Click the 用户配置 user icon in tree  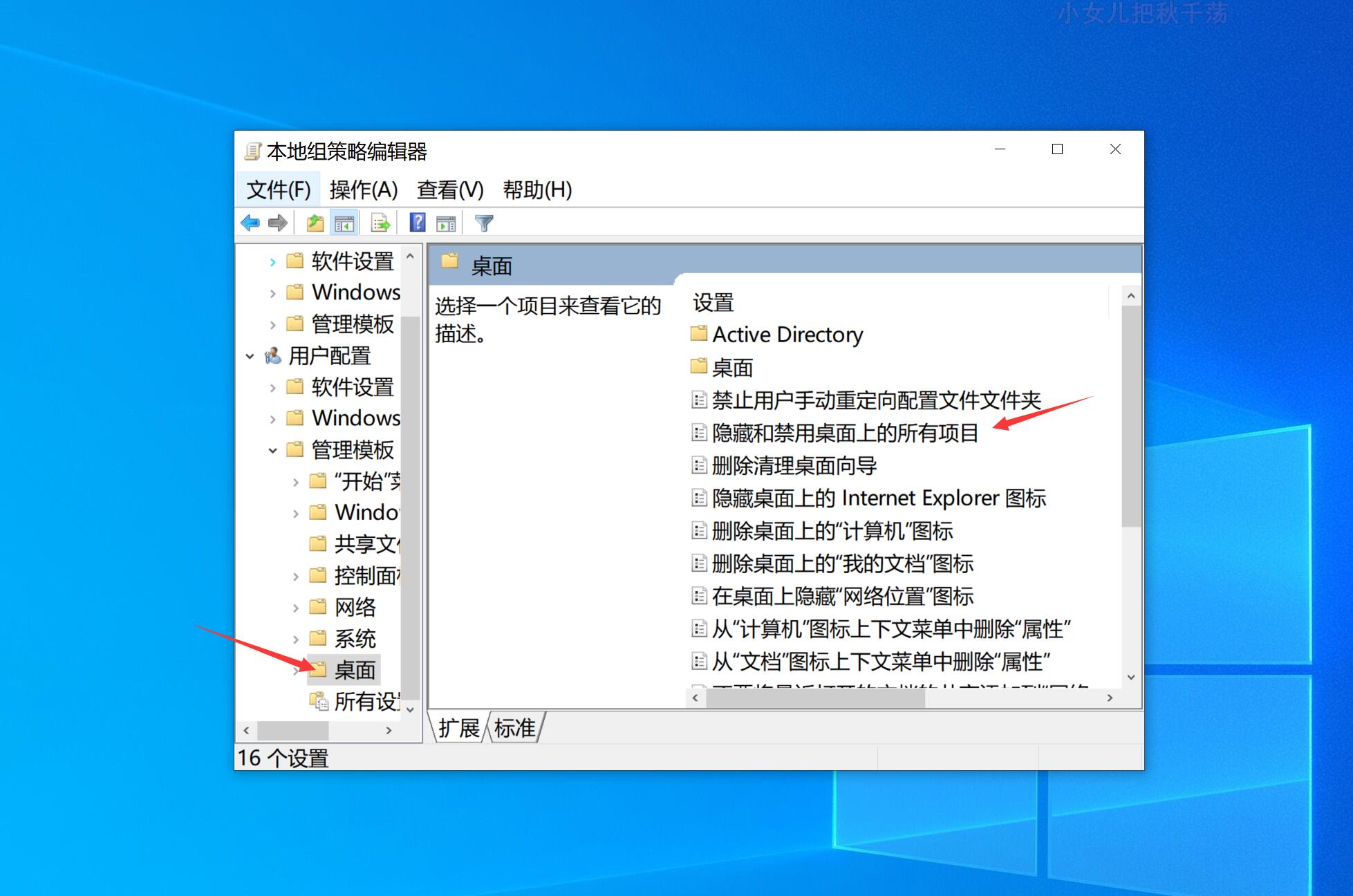(x=273, y=355)
